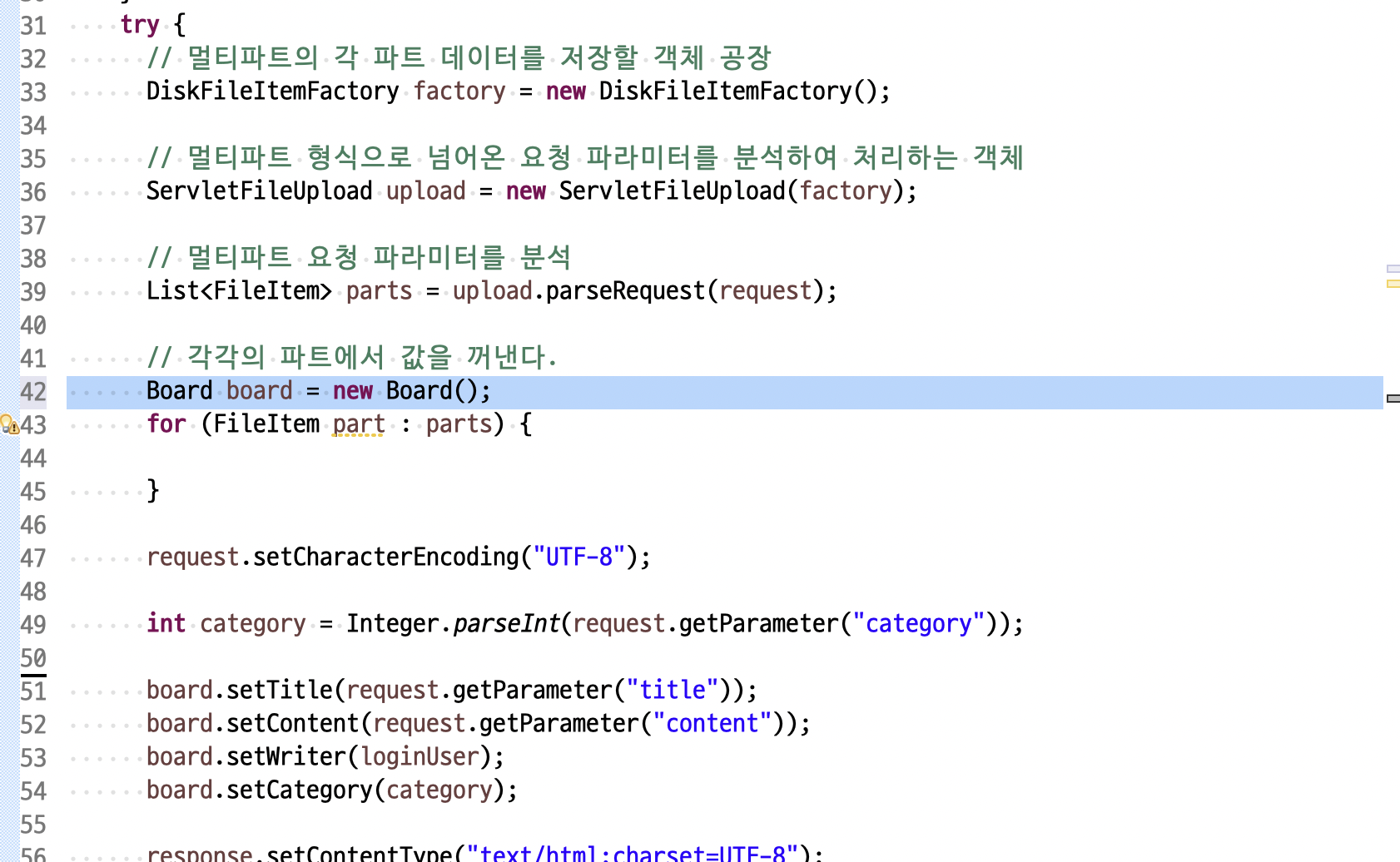This screenshot has height=862, width=1400.
Task: Click the "category" string literal
Action: [918, 623]
